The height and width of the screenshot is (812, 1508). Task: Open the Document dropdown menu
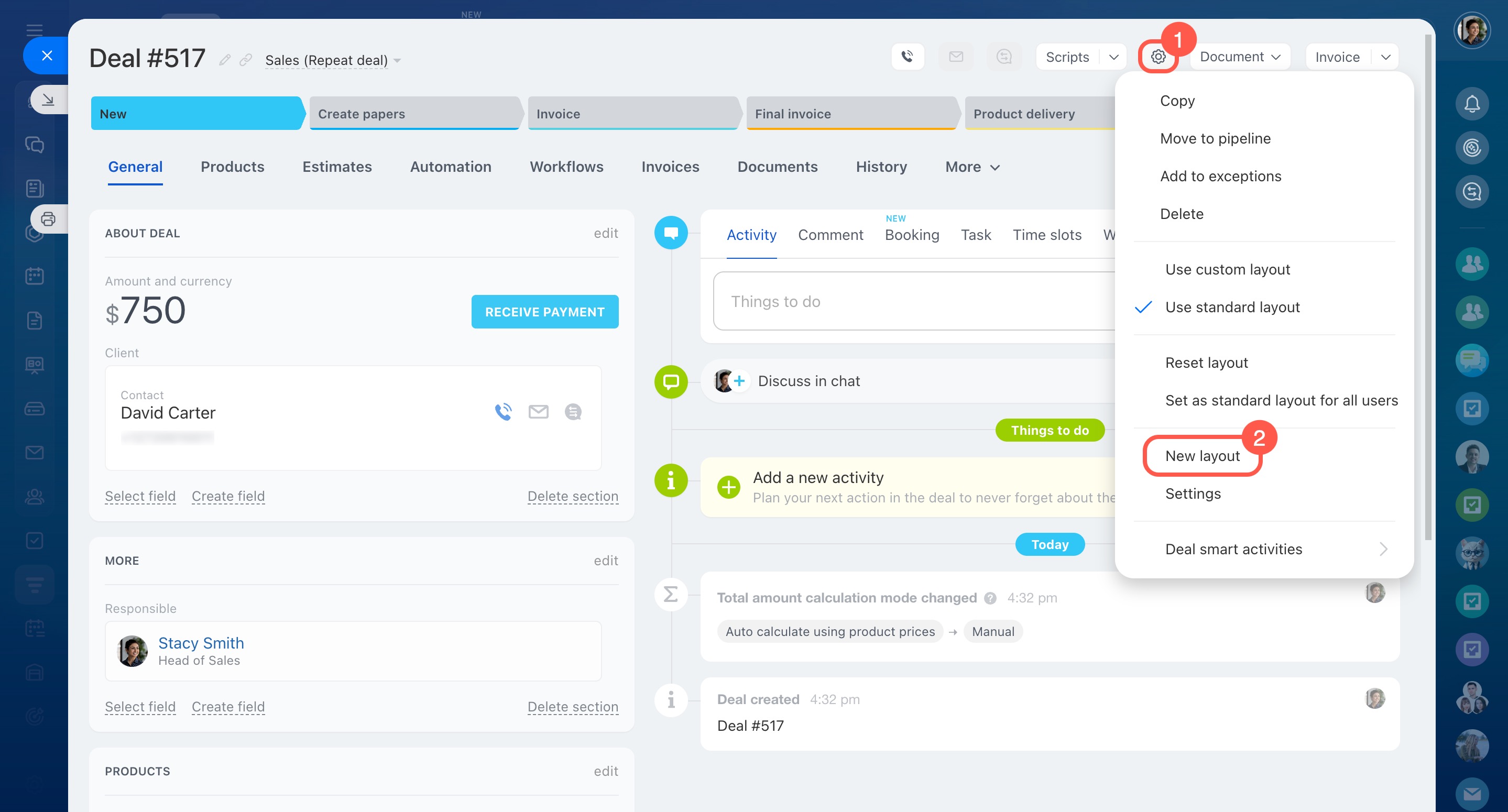point(1239,57)
